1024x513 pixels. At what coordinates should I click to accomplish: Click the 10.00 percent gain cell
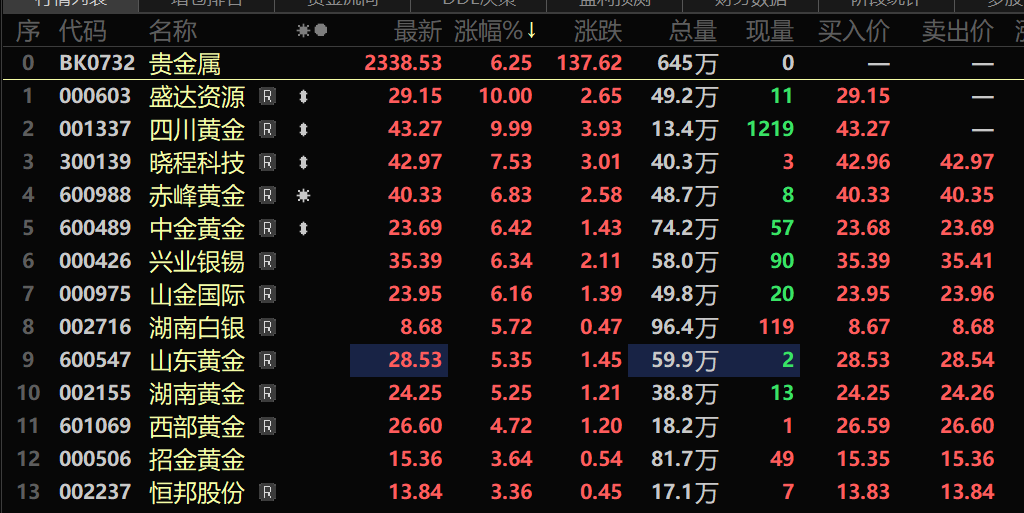tap(505, 97)
